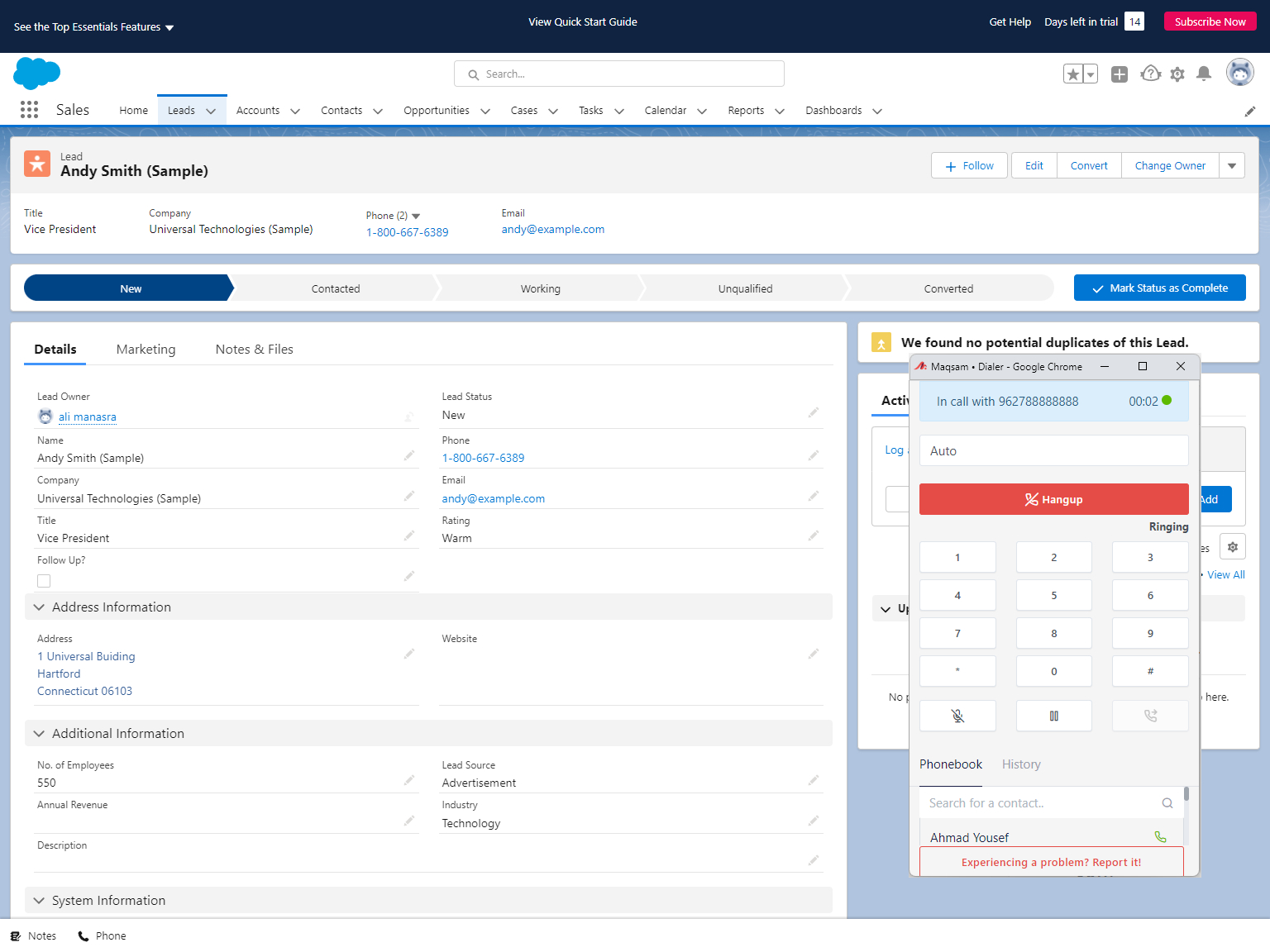Screen dimensions: 1270x952
Task: Collapse the Additional Information section
Action: [x=39, y=734]
